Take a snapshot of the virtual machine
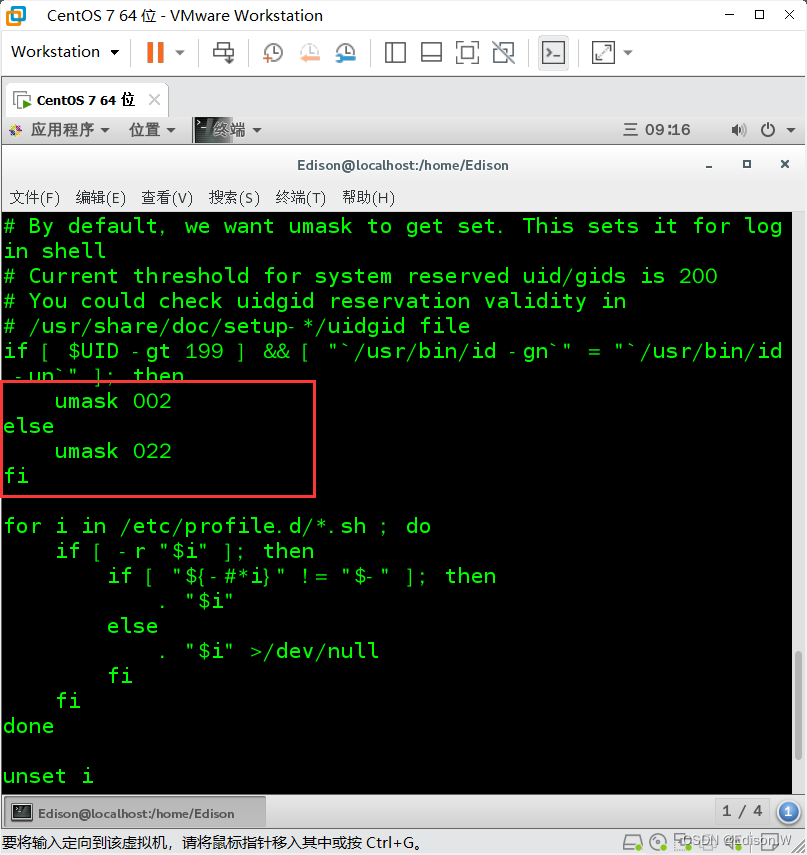 pos(273,52)
